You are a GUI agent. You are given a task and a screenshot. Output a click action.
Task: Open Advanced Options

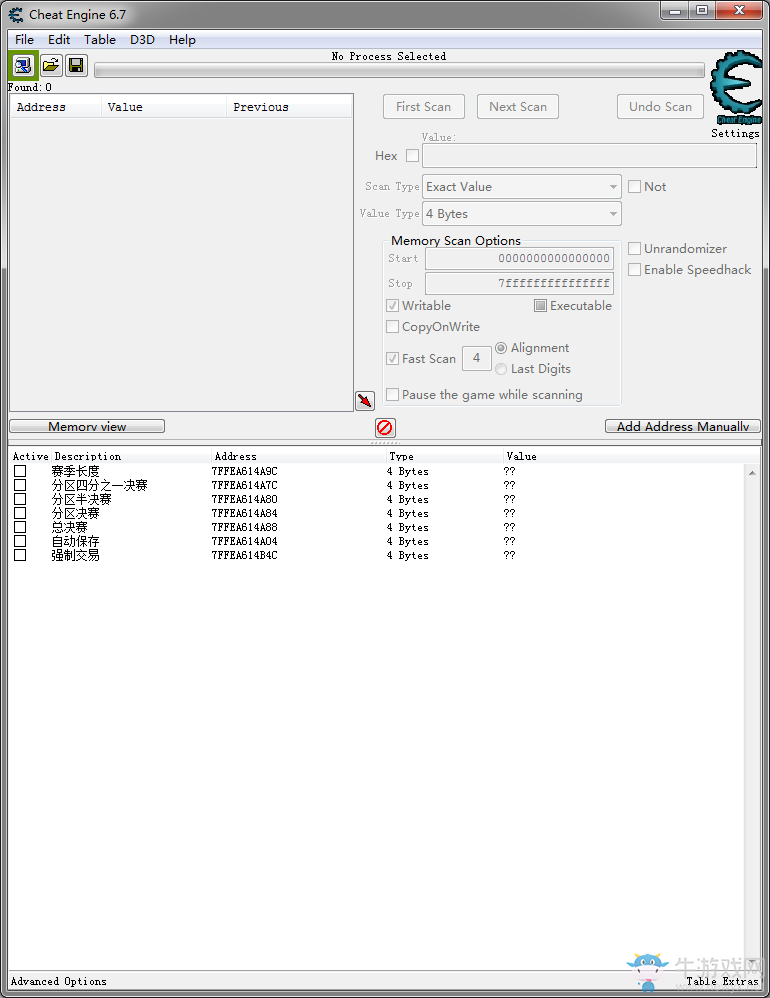[59, 981]
